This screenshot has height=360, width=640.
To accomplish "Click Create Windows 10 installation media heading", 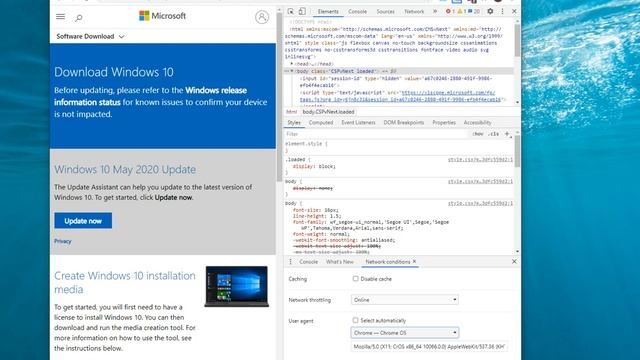I will tap(125, 282).
